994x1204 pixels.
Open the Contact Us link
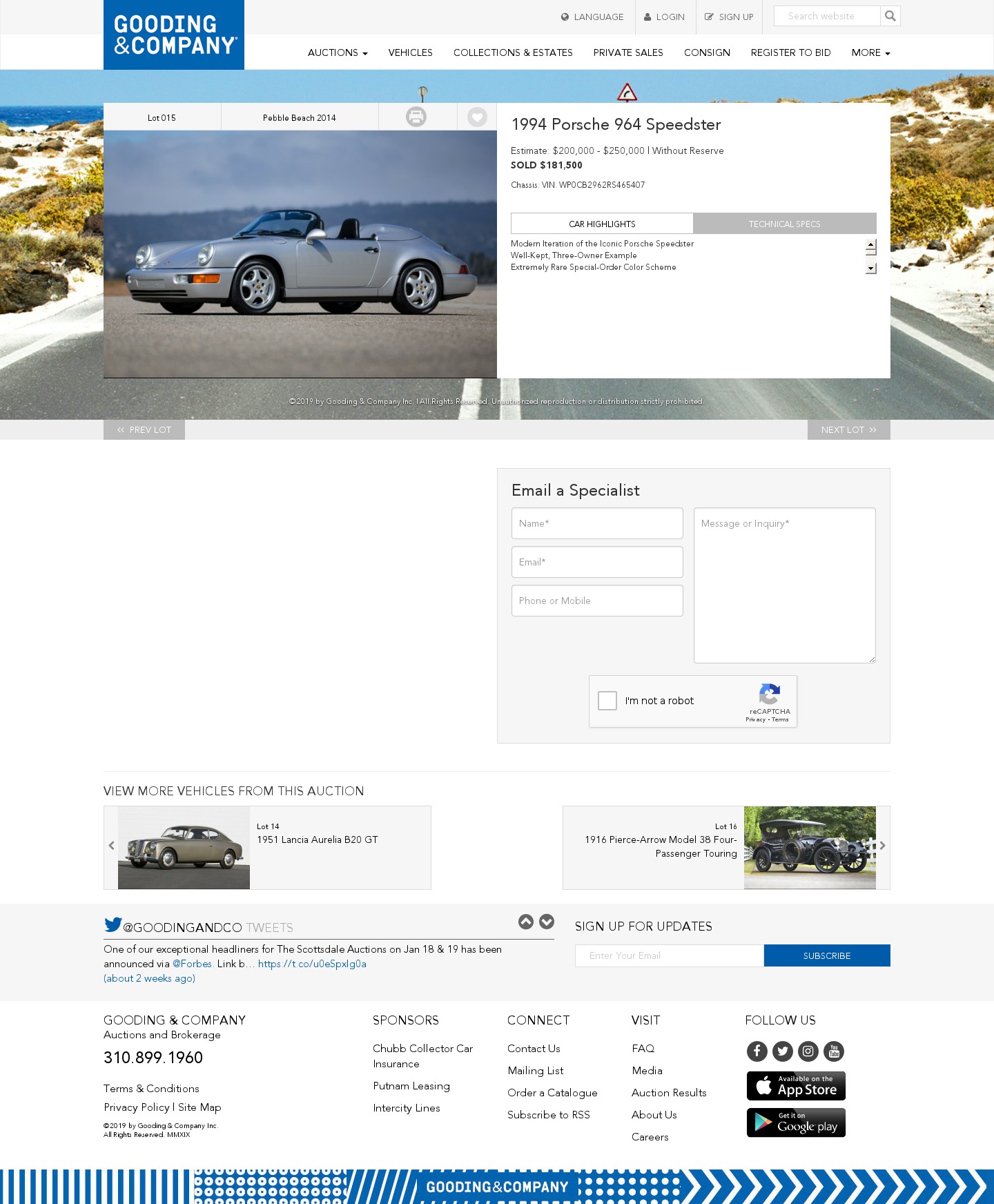tap(534, 1049)
